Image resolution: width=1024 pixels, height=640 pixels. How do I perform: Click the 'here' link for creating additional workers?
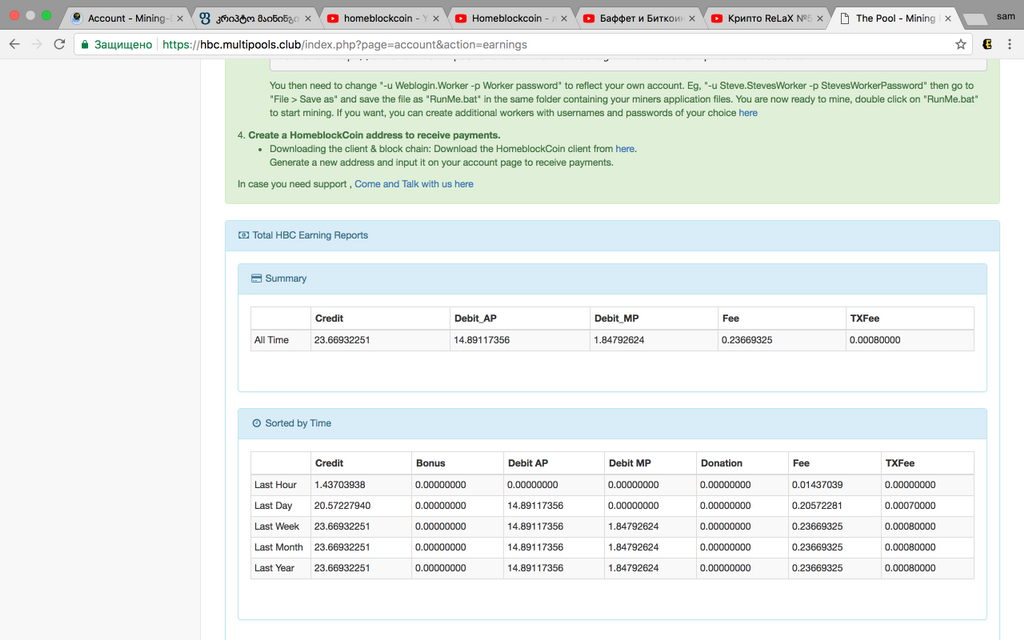coord(748,113)
